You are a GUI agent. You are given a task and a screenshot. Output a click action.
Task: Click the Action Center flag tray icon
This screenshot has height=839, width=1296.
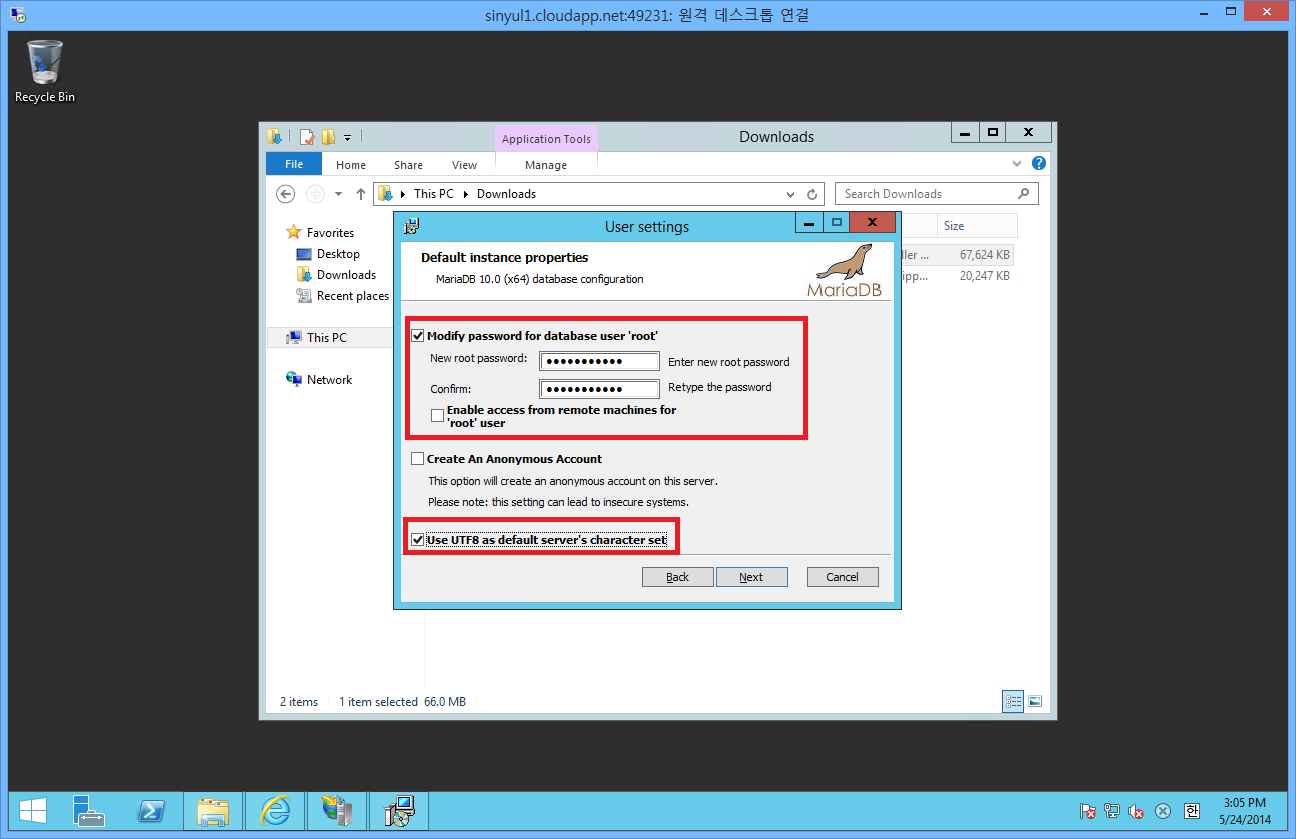[x=1088, y=811]
